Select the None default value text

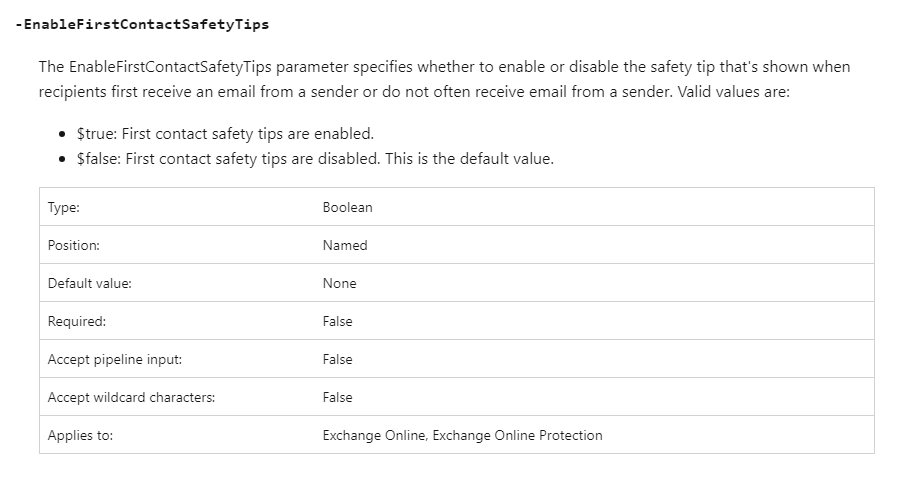[339, 283]
